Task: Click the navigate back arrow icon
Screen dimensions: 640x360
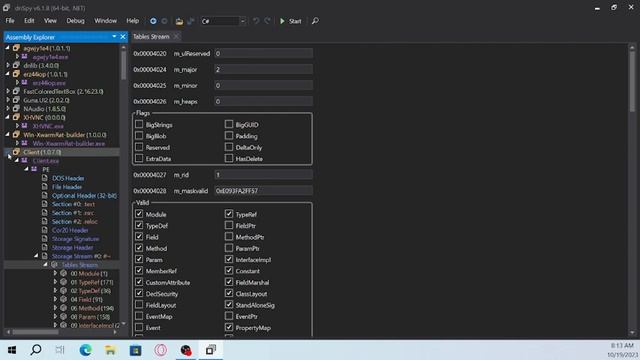Action: coord(153,21)
